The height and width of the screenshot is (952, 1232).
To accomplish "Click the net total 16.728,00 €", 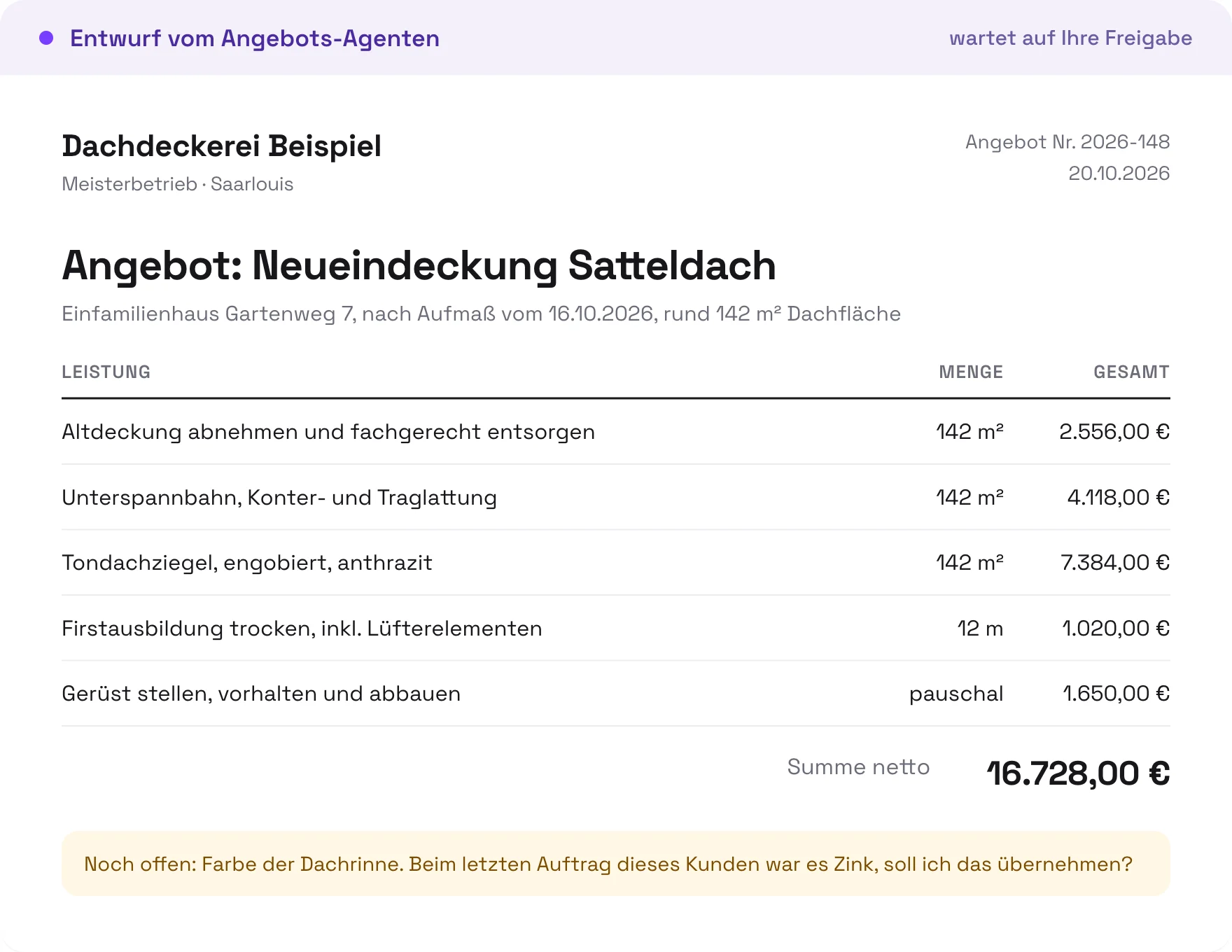I will click(x=1078, y=774).
